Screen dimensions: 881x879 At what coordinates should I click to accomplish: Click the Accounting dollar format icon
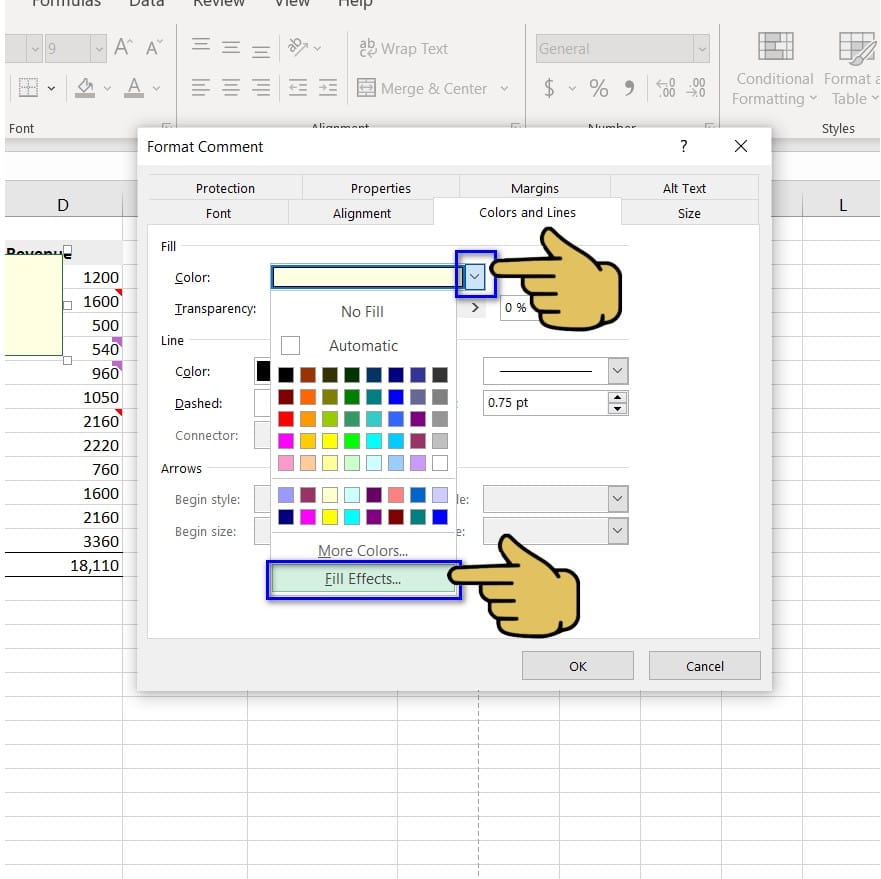pyautogui.click(x=549, y=88)
